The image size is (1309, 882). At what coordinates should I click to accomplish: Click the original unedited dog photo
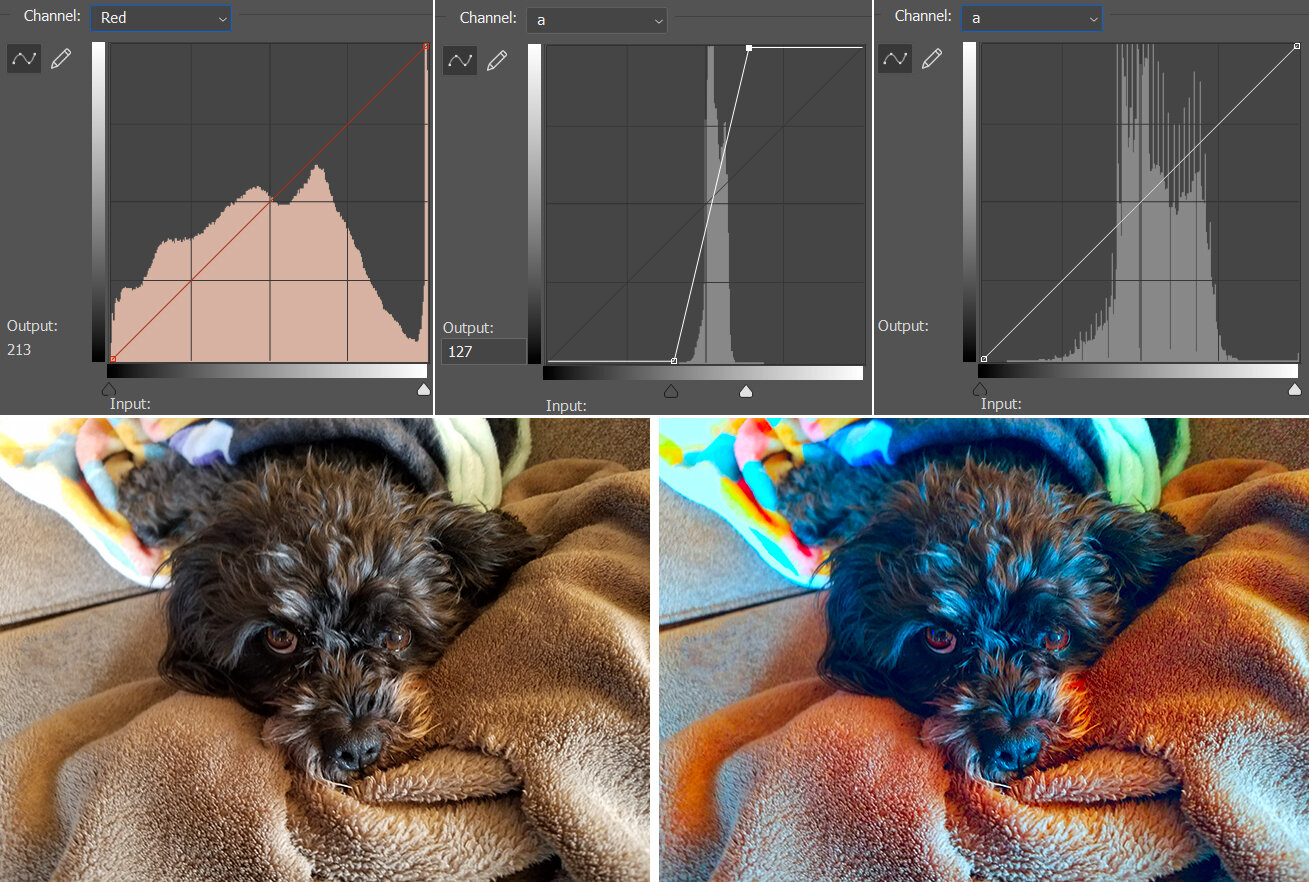[x=325, y=650]
